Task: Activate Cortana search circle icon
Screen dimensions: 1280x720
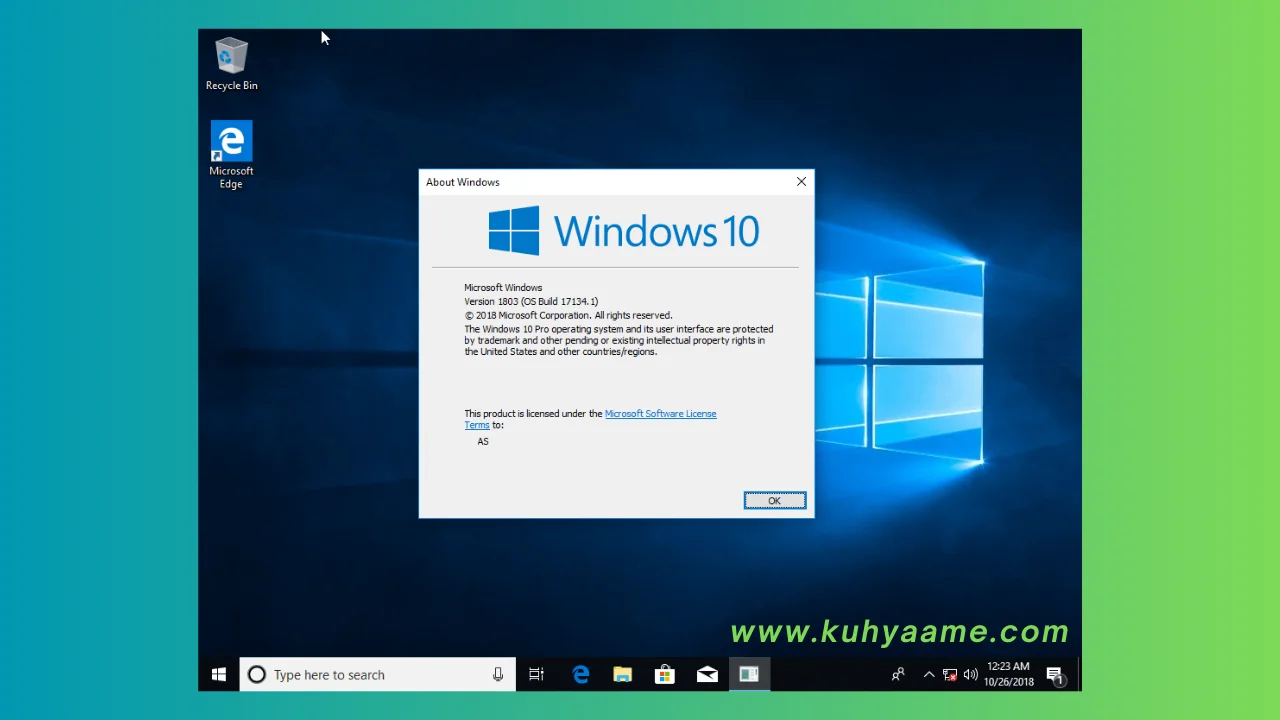Action: click(257, 675)
